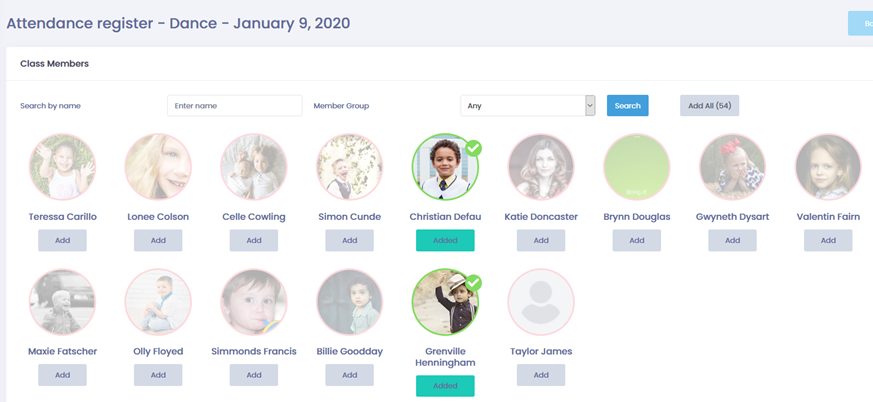Select Teressa Carillo's profile photo
Screen dimensions: 873x402
pyautogui.click(x=62, y=166)
